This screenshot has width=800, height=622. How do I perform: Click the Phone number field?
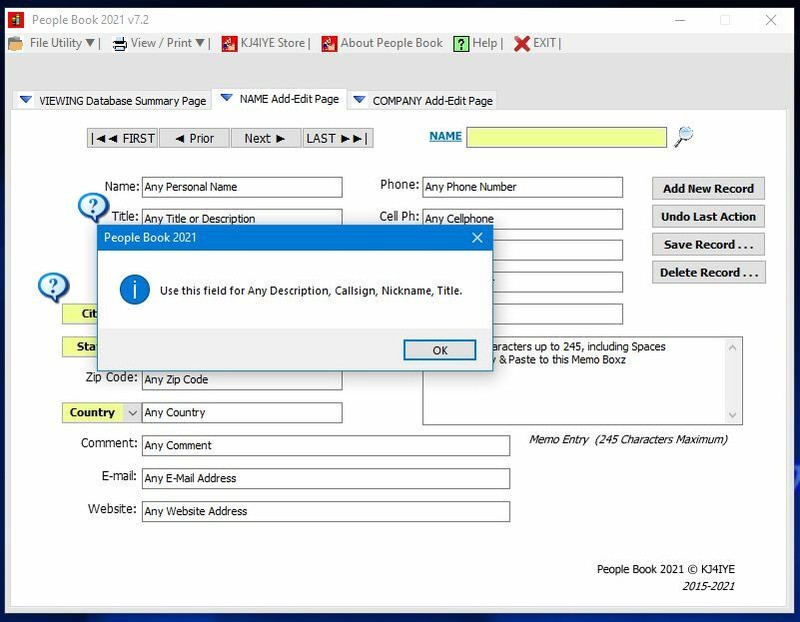(x=522, y=187)
